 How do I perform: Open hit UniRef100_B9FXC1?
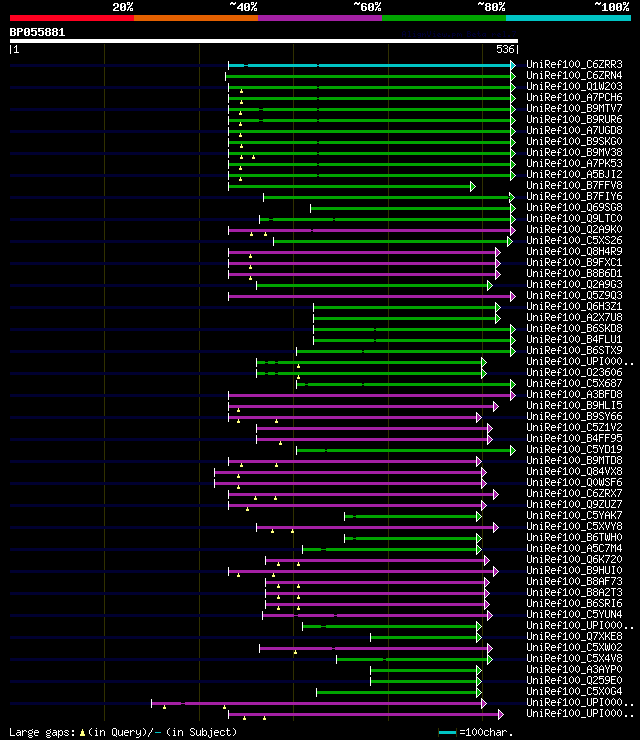click(x=574, y=262)
